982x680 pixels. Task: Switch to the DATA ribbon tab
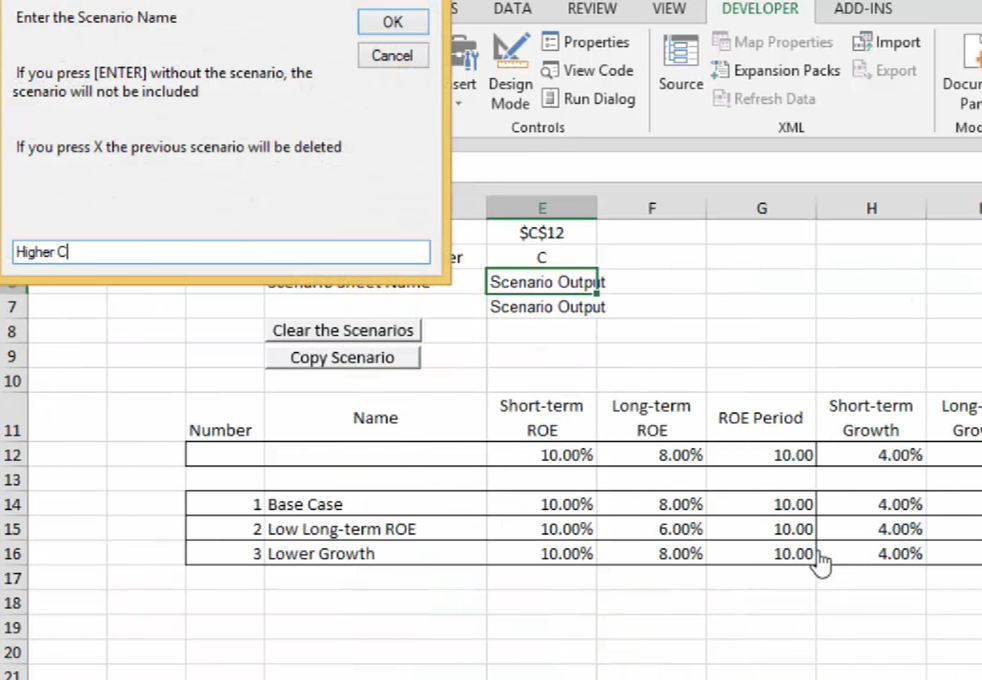[512, 9]
